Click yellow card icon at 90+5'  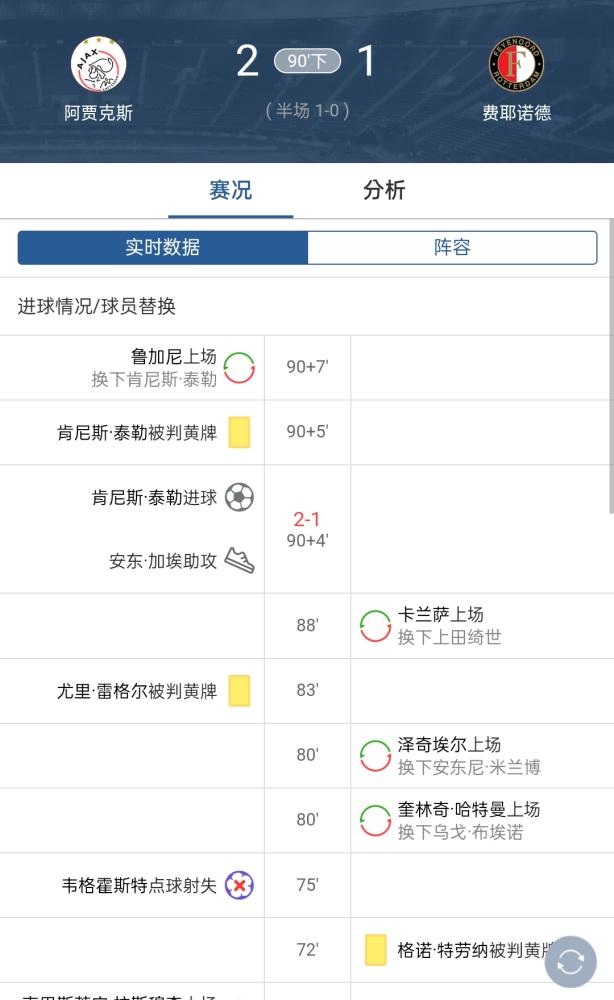239,432
